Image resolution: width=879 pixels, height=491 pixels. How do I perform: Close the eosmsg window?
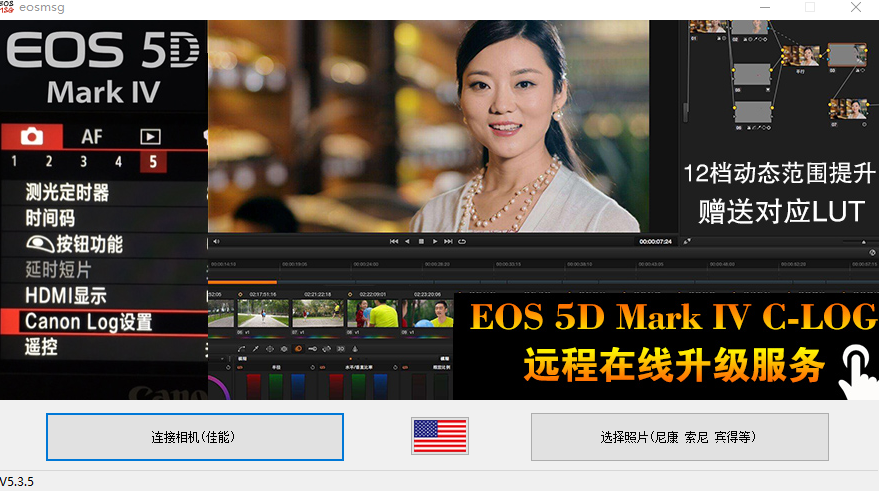tap(855, 7)
